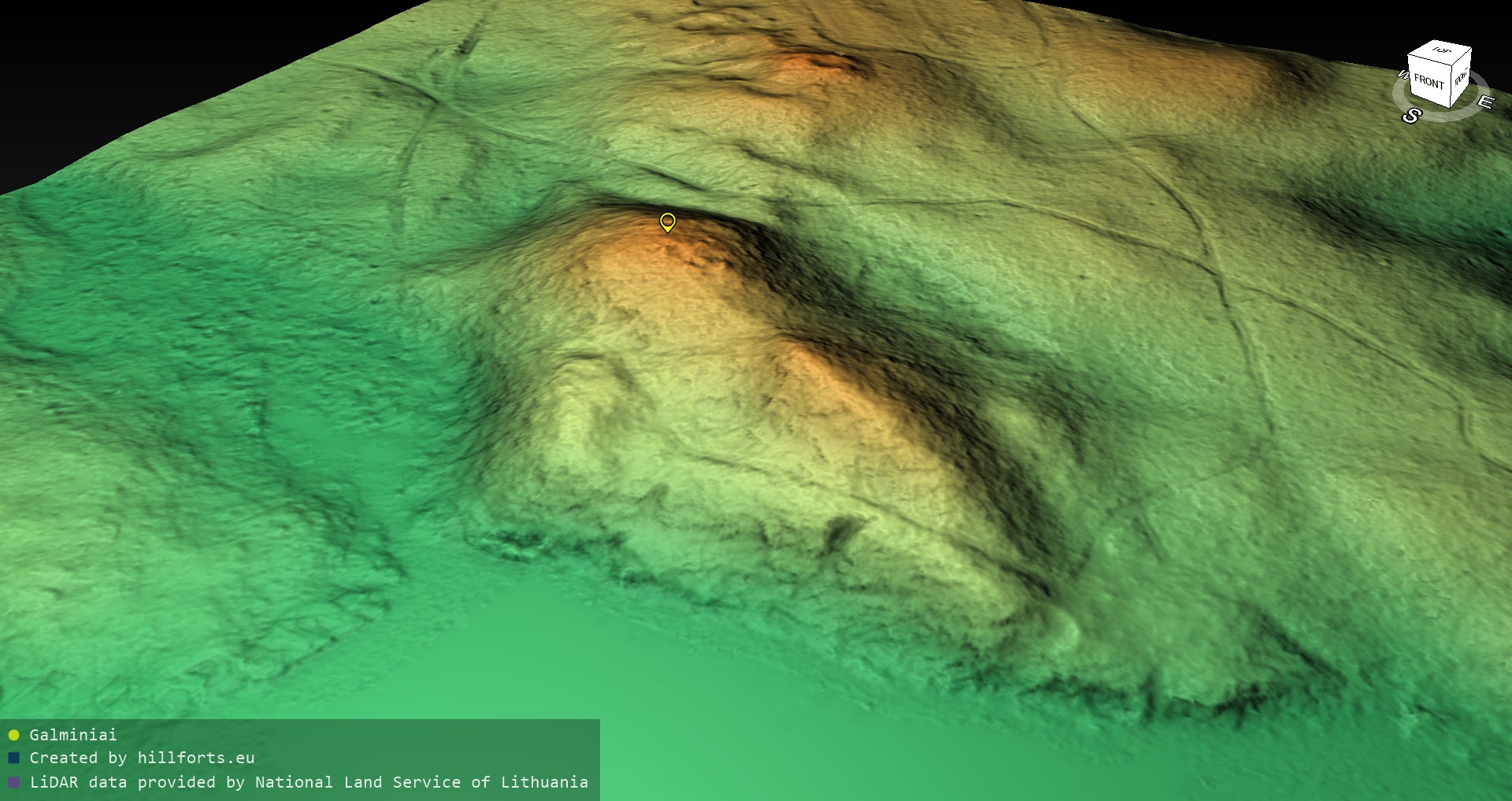This screenshot has height=801, width=1512.
Task: Click the TOP face of the view cube
Action: (1440, 51)
